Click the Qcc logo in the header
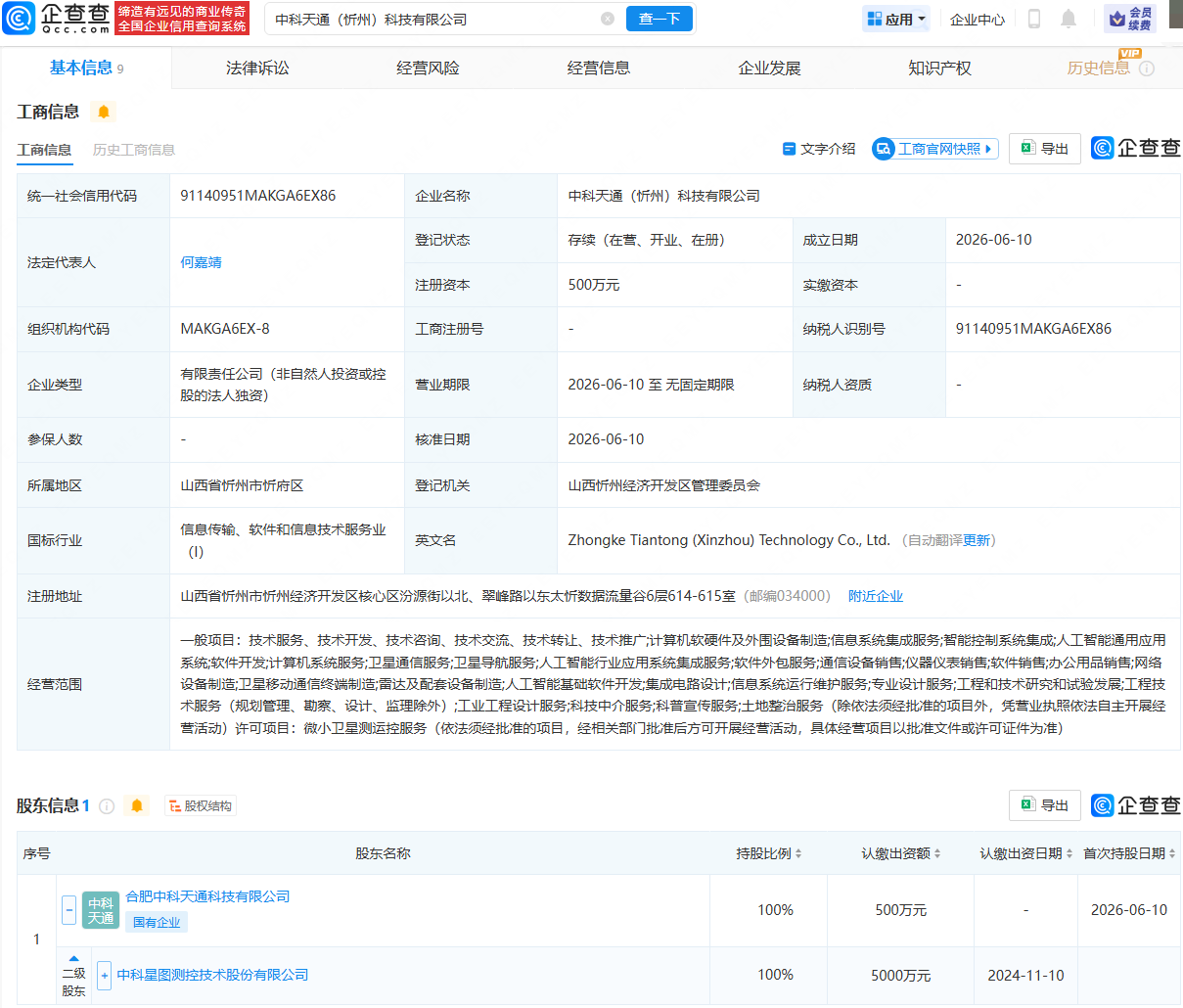The width and height of the screenshot is (1183, 1008). [57, 18]
